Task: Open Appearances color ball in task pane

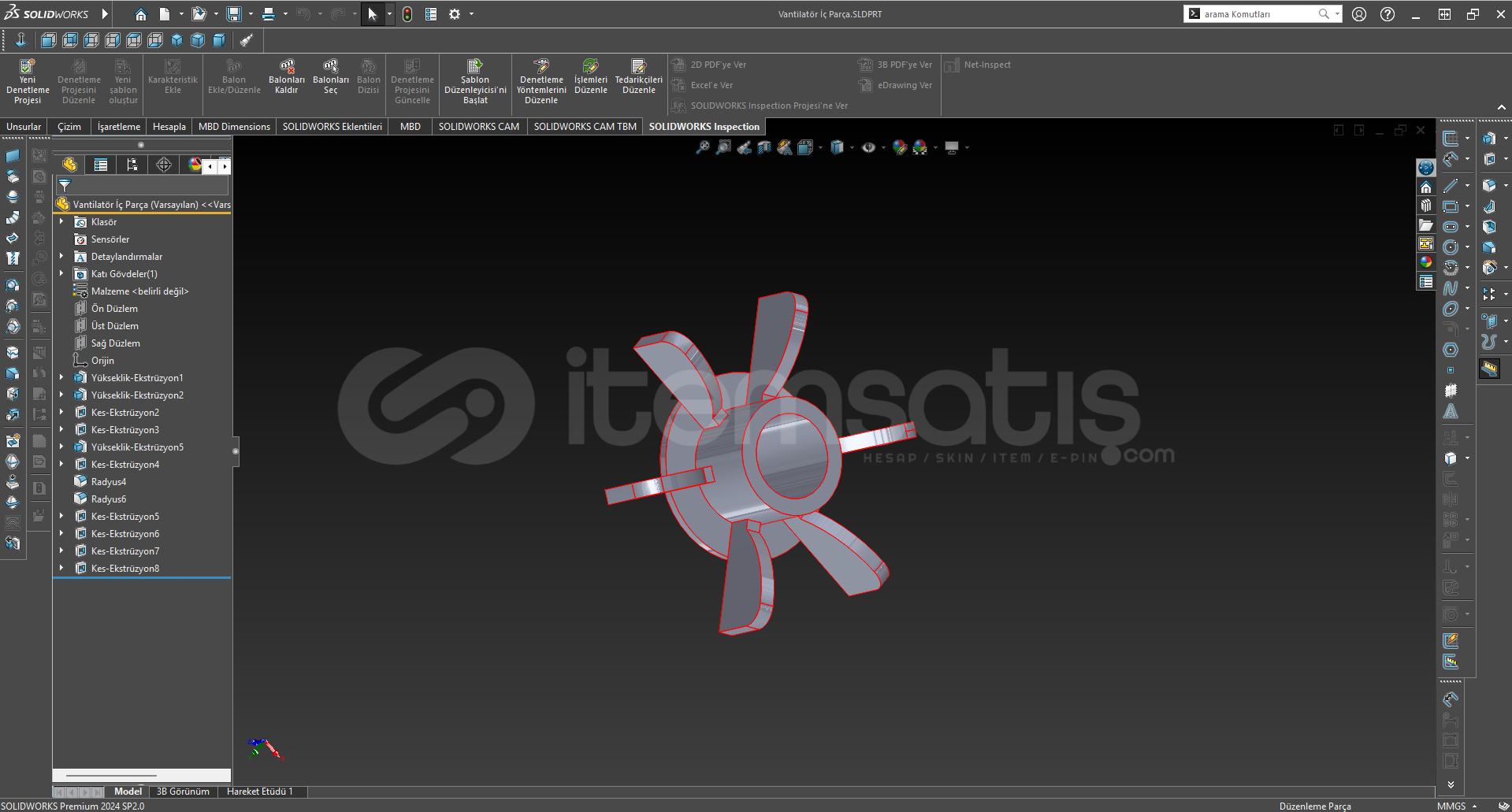Action: (x=1426, y=263)
